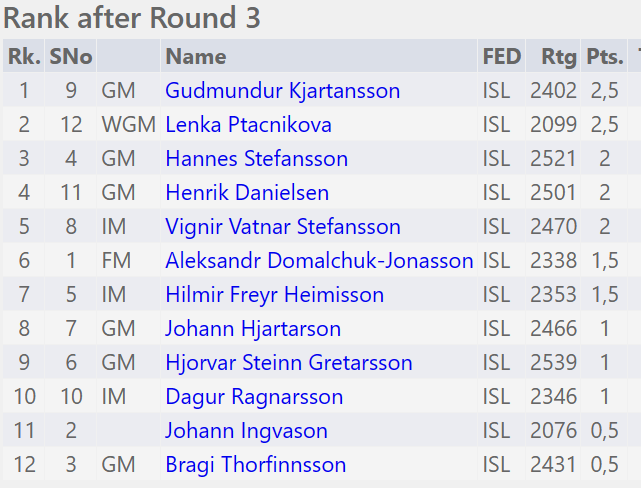
Task: Open Vignir Vatnar Stefansson's profile link
Action: (282, 227)
